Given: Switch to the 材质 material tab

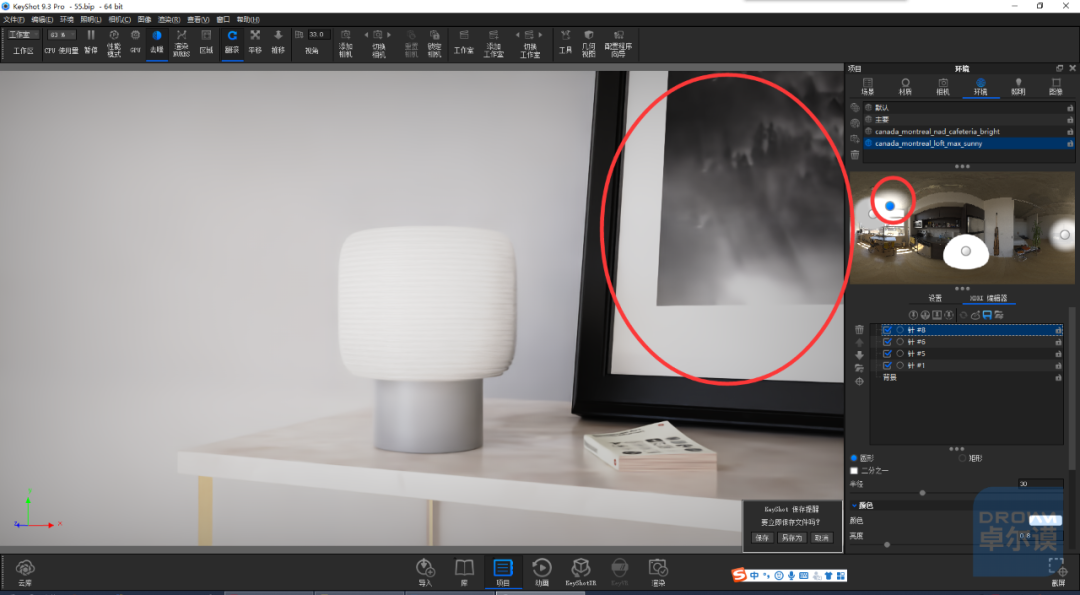Looking at the screenshot, I should click(x=905, y=86).
